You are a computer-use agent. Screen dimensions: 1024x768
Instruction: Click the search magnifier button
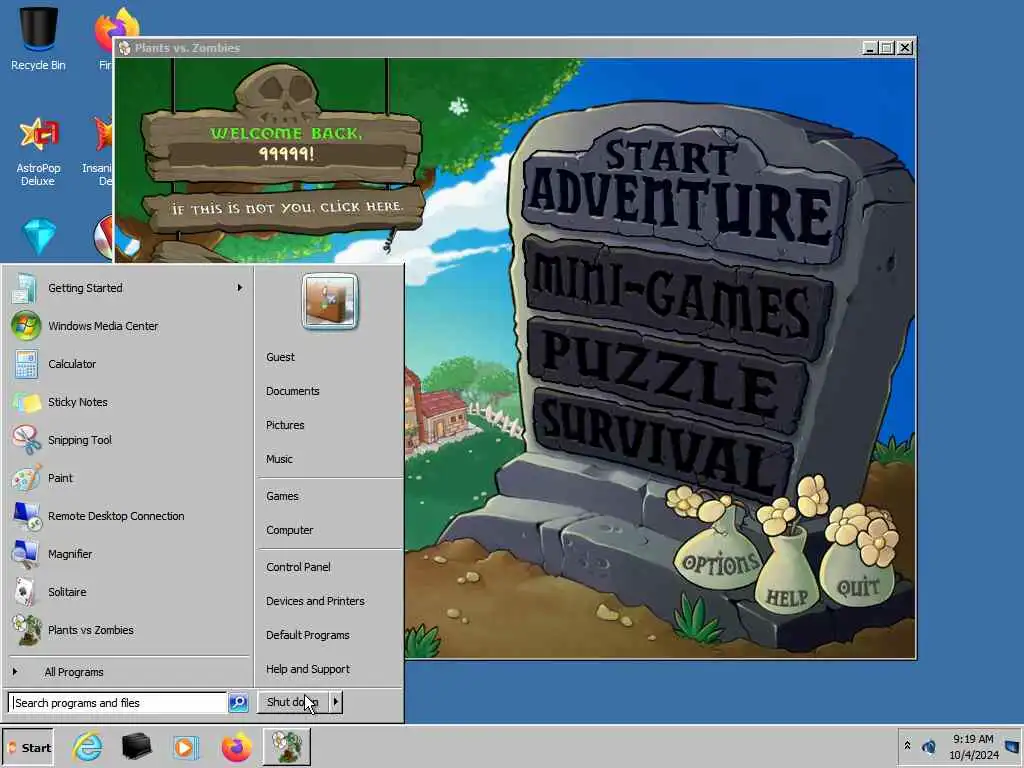tap(238, 703)
